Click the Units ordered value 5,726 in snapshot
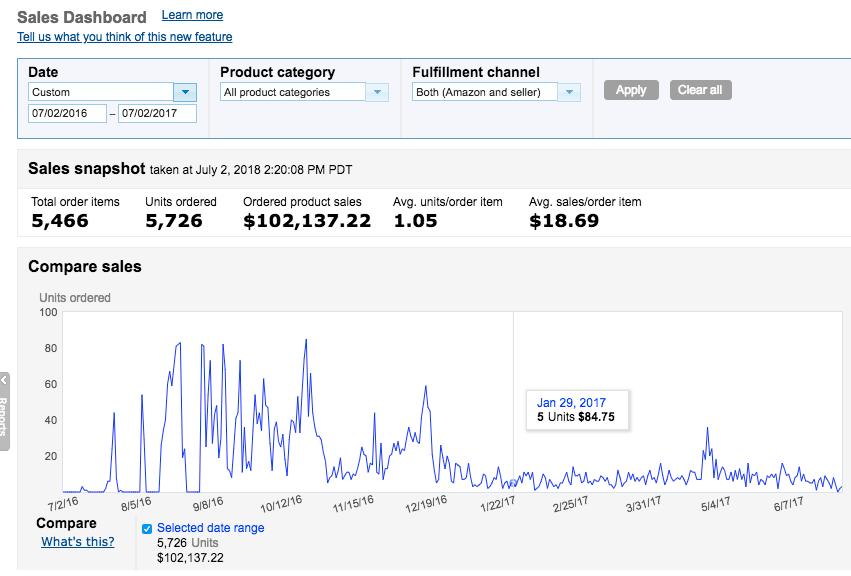The image size is (851, 576). click(x=174, y=221)
